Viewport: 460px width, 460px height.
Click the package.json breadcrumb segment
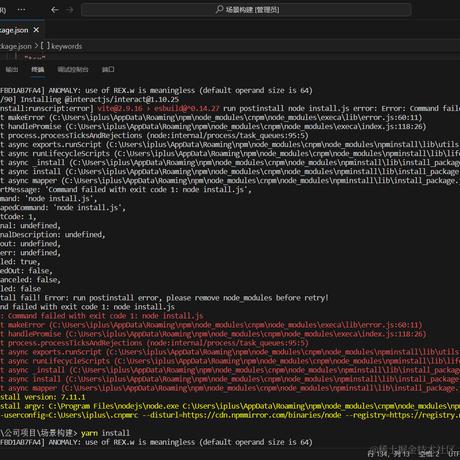16,46
